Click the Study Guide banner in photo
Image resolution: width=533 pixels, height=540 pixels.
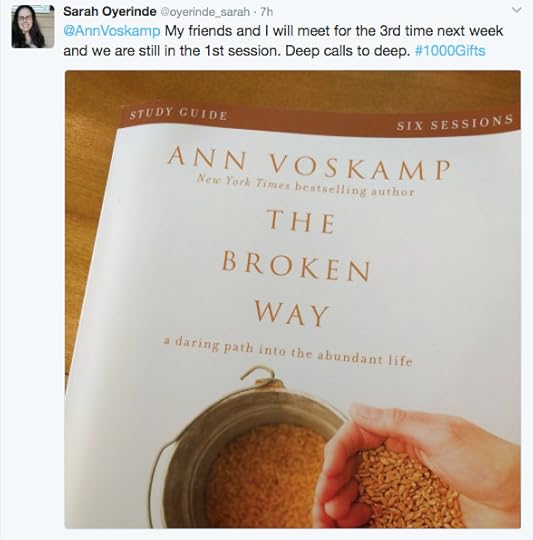[x=178, y=114]
